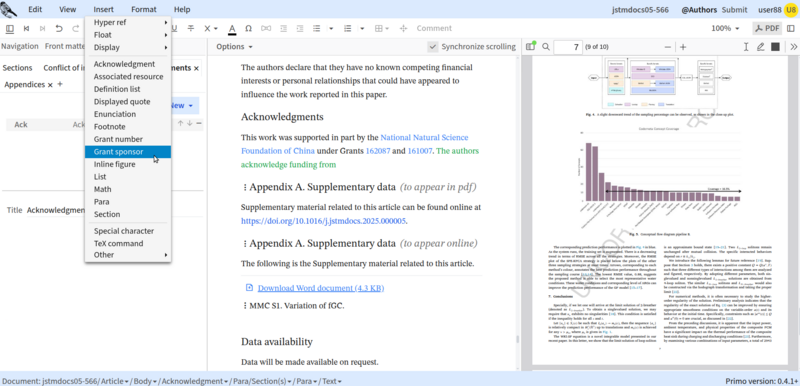800x386 pixels.
Task: Select Grant number menu entry
Action: coord(128,139)
